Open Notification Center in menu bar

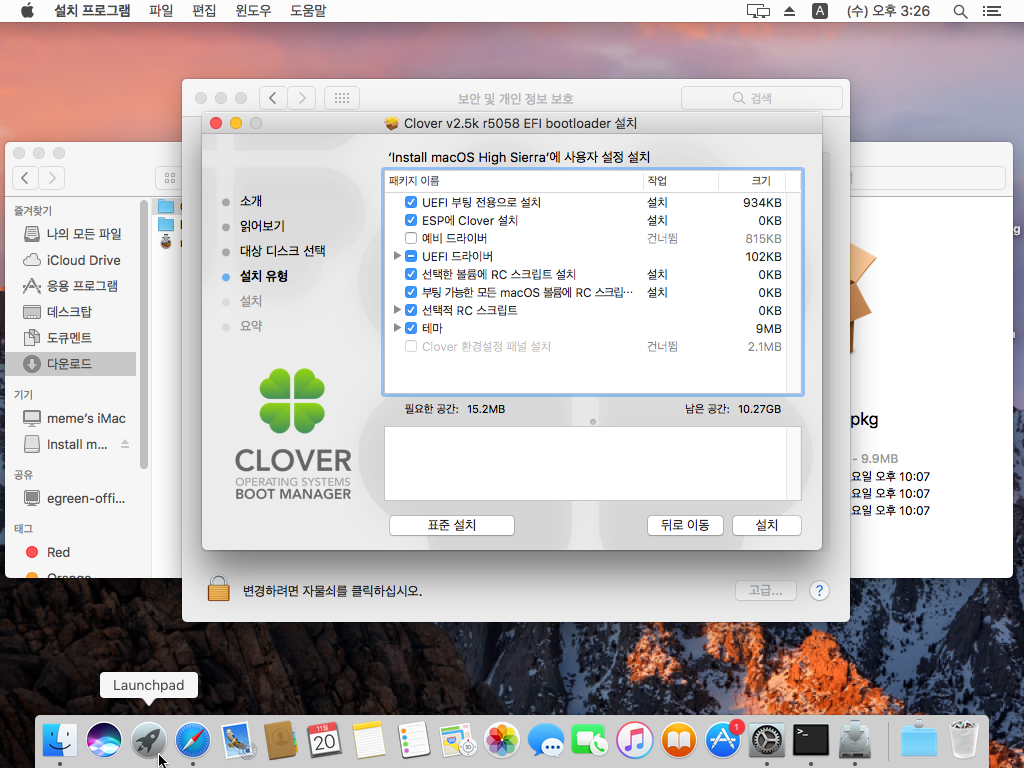click(991, 11)
